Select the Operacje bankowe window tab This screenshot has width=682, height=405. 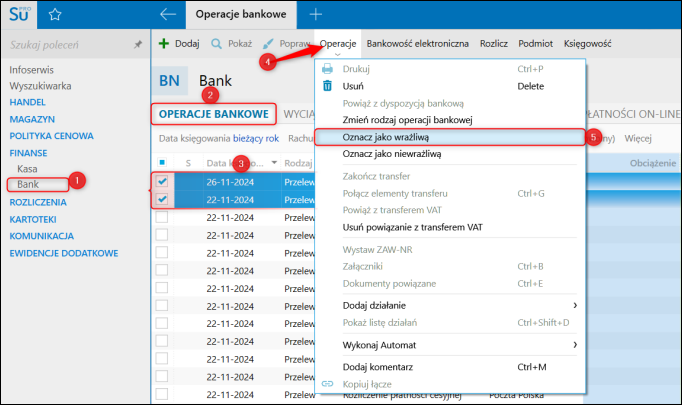click(x=241, y=14)
